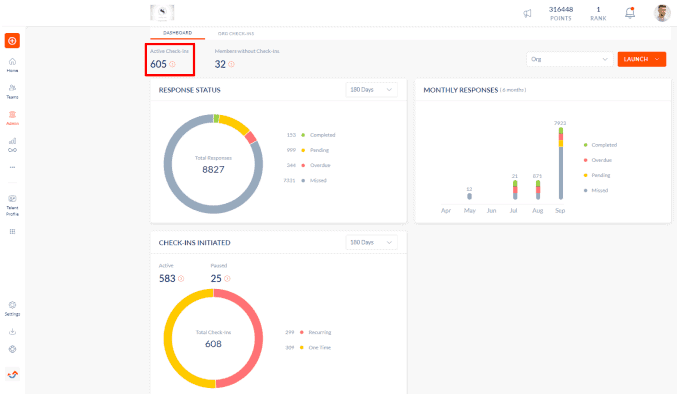Click the May bar in Monthly Responses
Screen dimensions: 685x399
[469, 196]
